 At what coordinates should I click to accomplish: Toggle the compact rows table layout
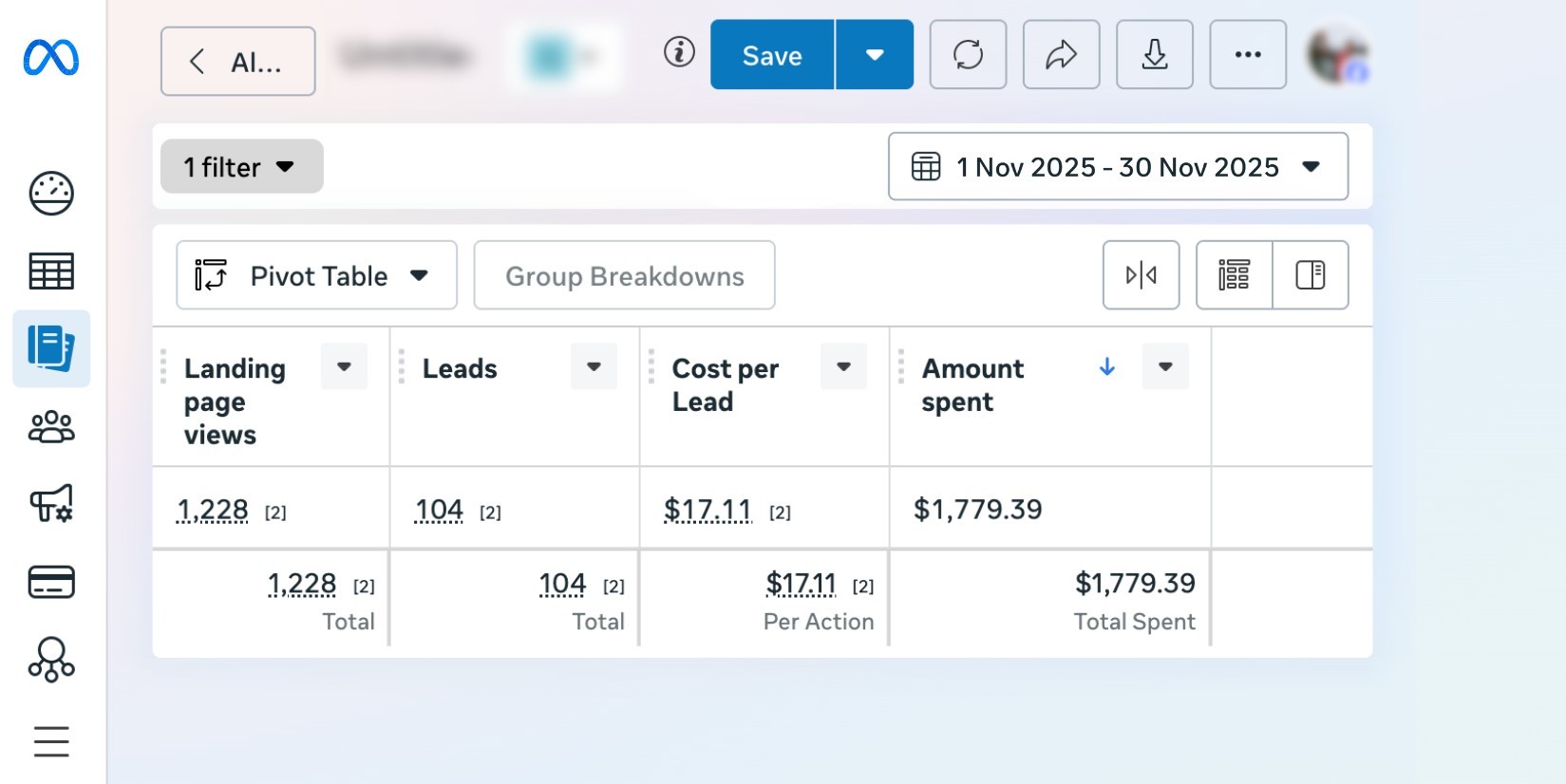(x=1234, y=275)
